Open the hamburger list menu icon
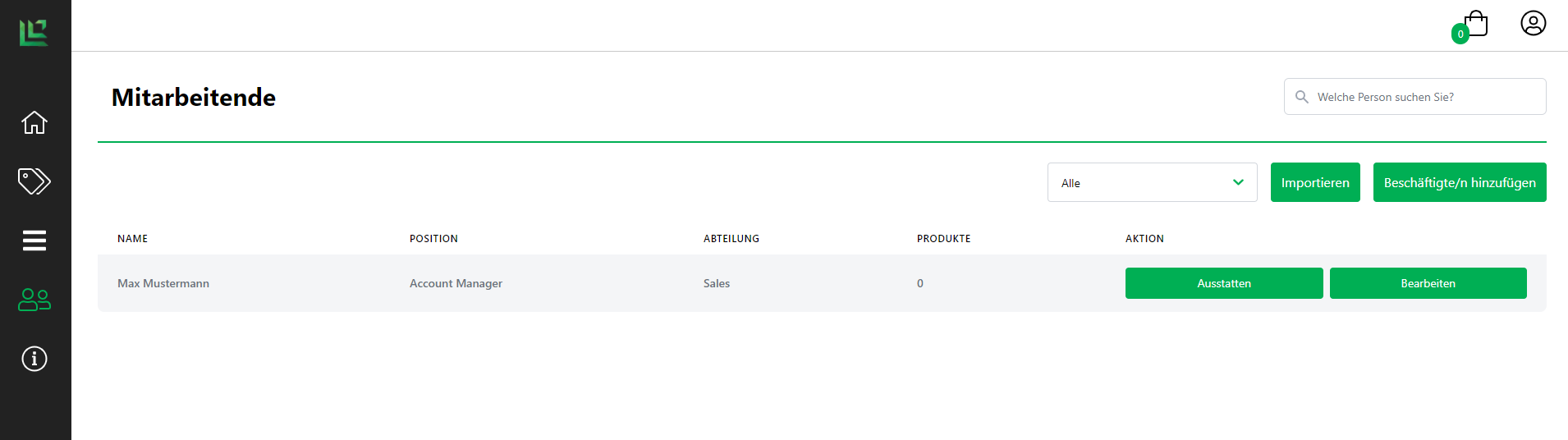1568x440 pixels. click(34, 241)
